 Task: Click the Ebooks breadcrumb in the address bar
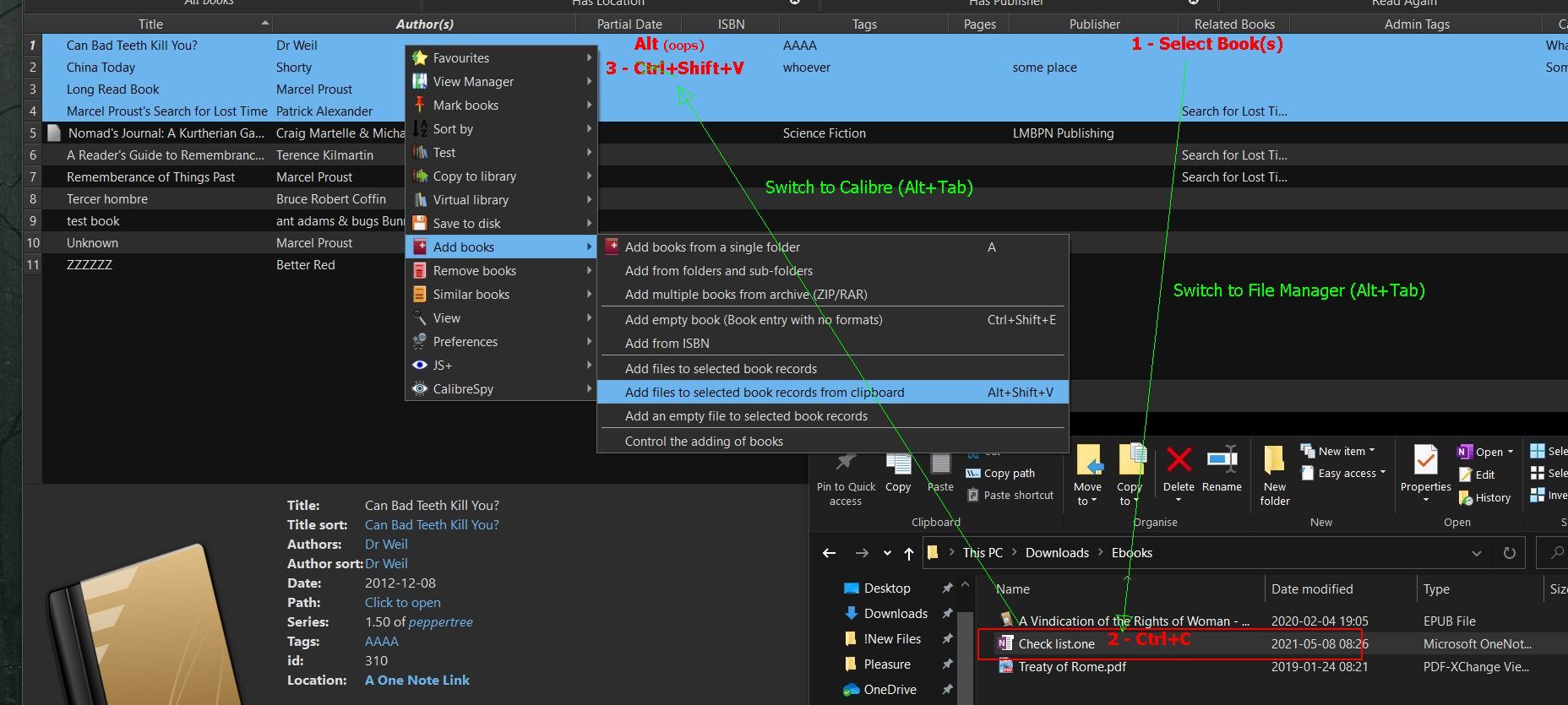[x=1132, y=552]
